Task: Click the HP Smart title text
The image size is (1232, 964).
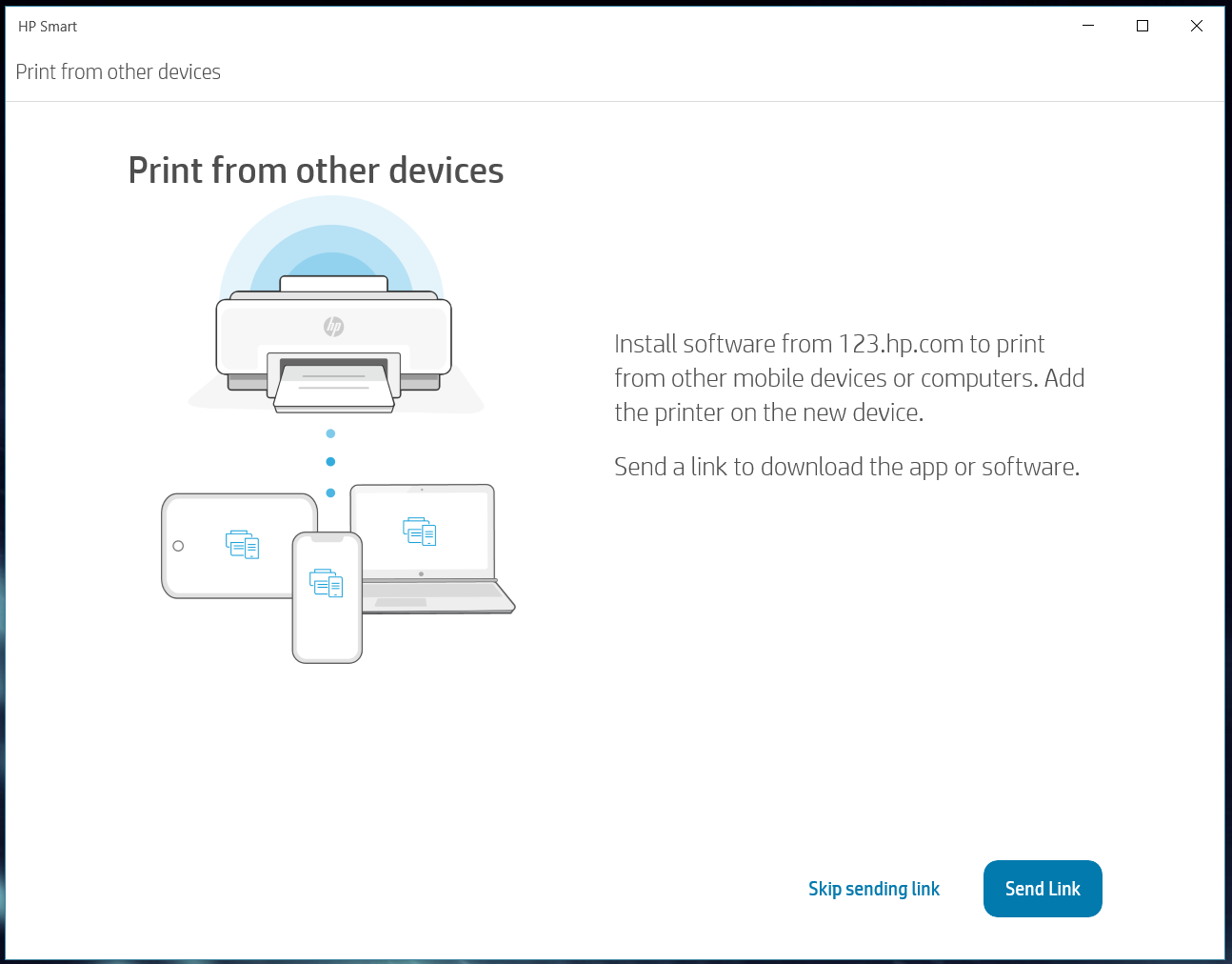Action: coord(48,27)
